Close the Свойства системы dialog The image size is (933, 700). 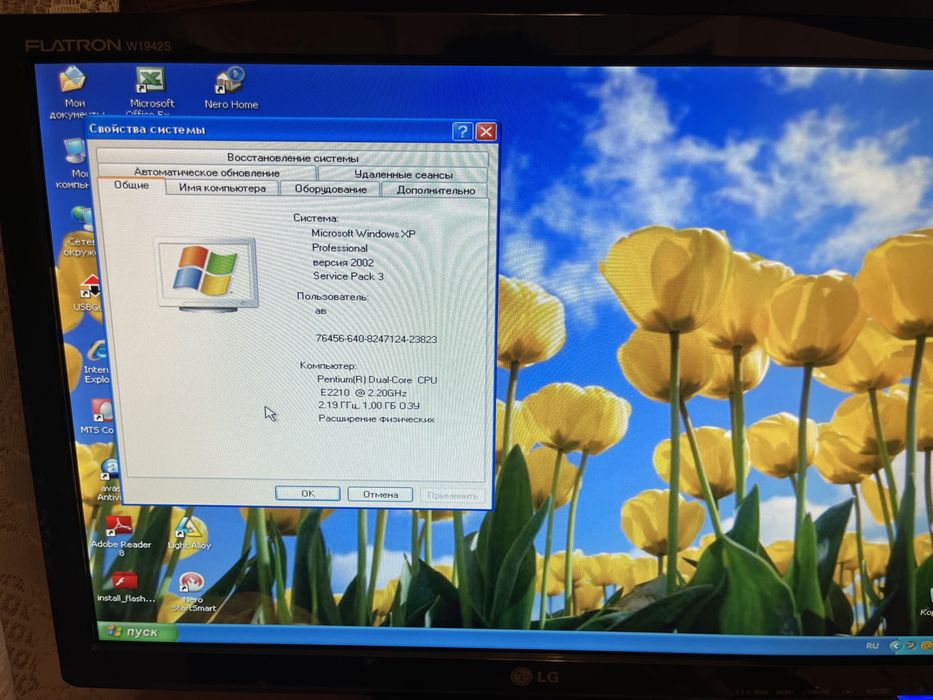[x=486, y=132]
